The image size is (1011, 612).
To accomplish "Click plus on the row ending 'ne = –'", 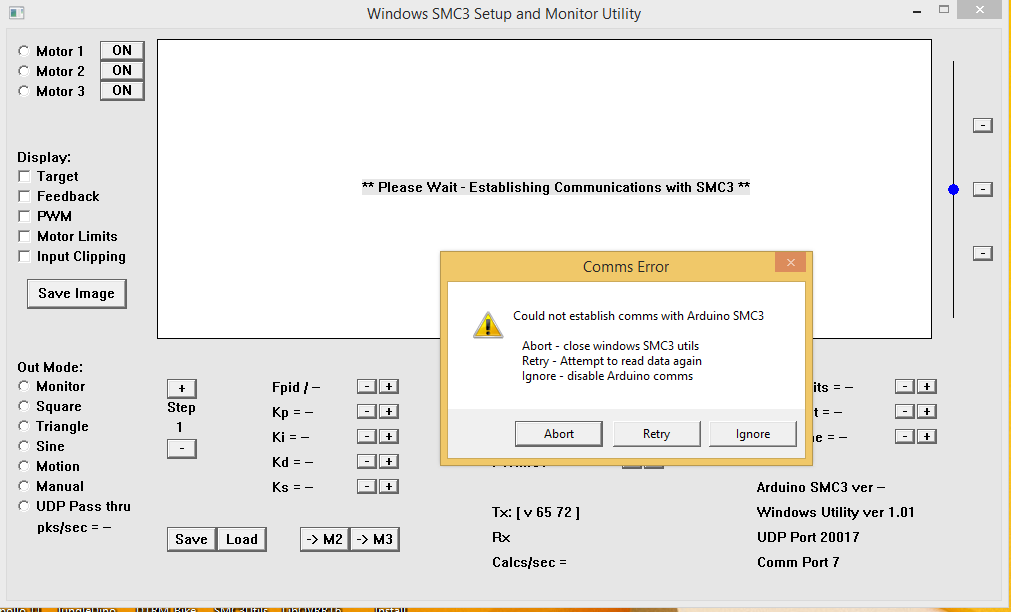I will click(927, 437).
